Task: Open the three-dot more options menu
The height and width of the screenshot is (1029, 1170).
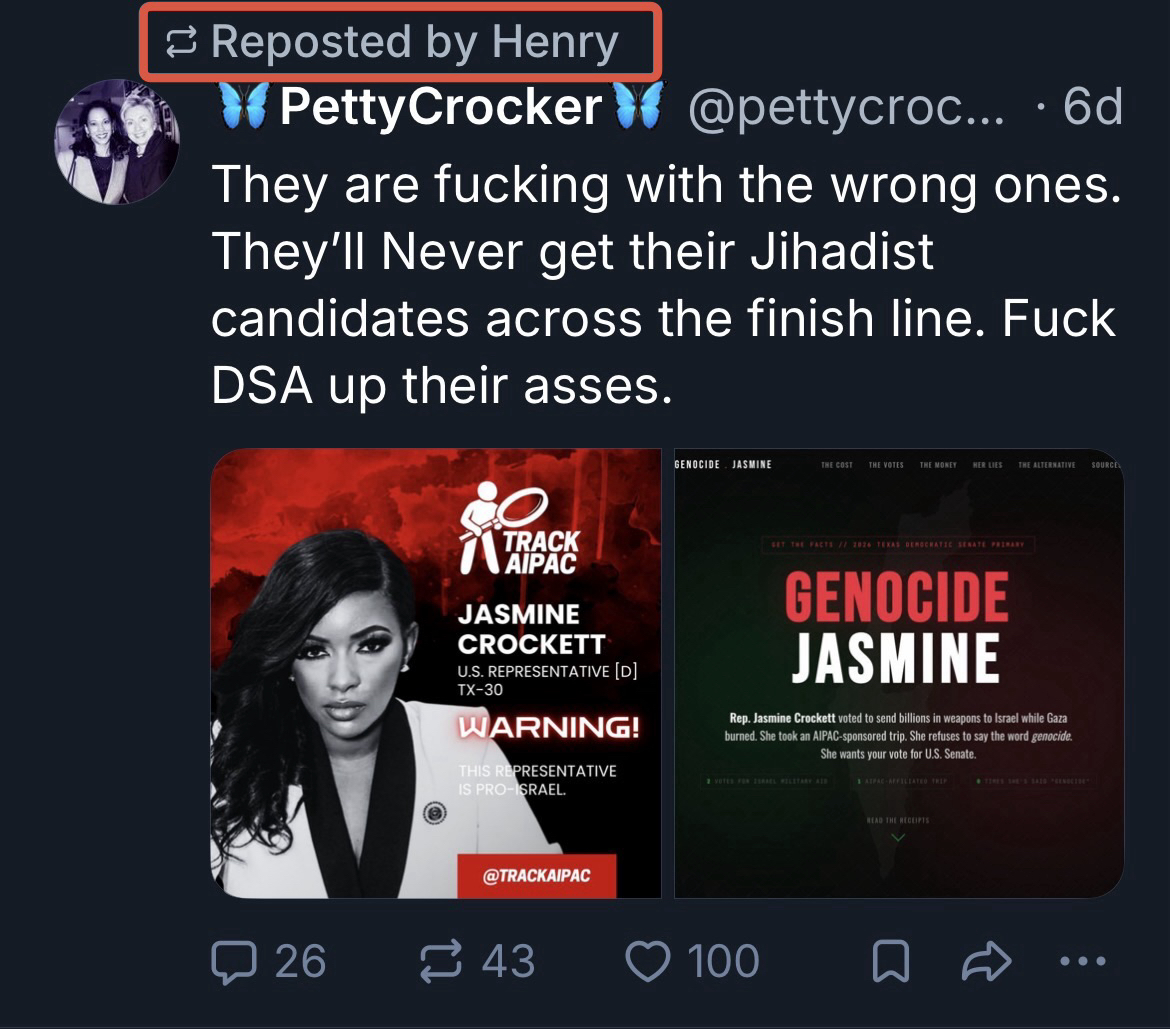Action: tap(1082, 962)
